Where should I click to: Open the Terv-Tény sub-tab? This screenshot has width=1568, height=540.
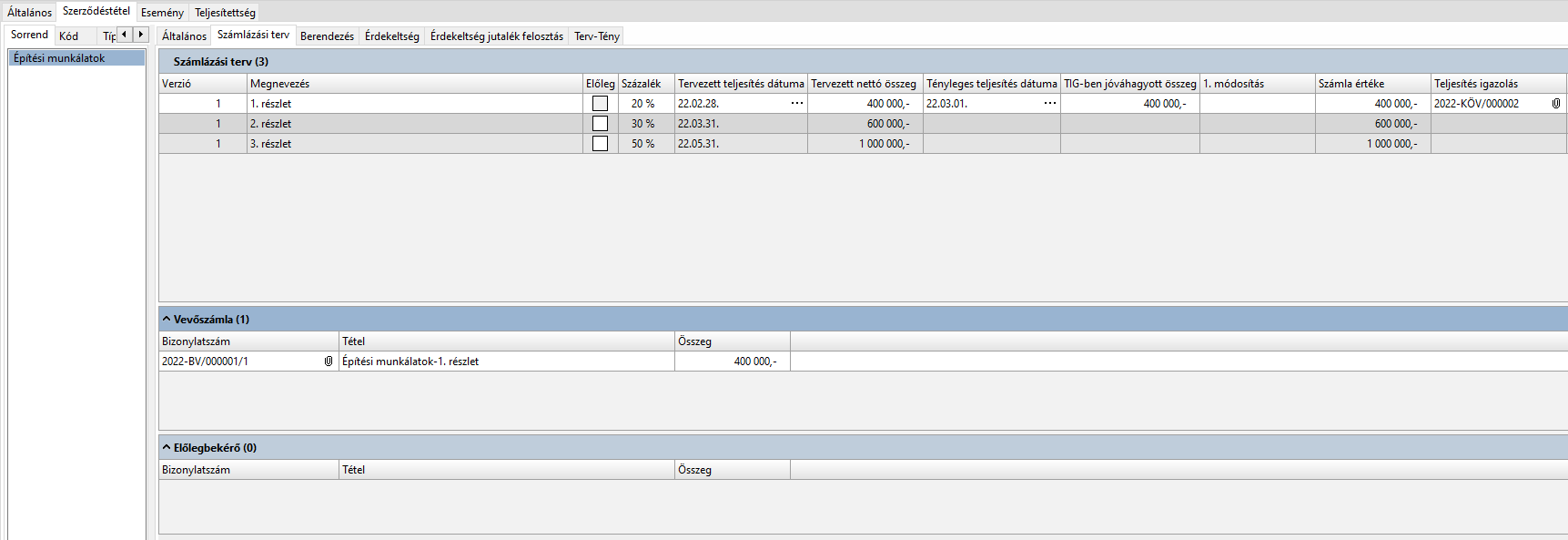[597, 36]
